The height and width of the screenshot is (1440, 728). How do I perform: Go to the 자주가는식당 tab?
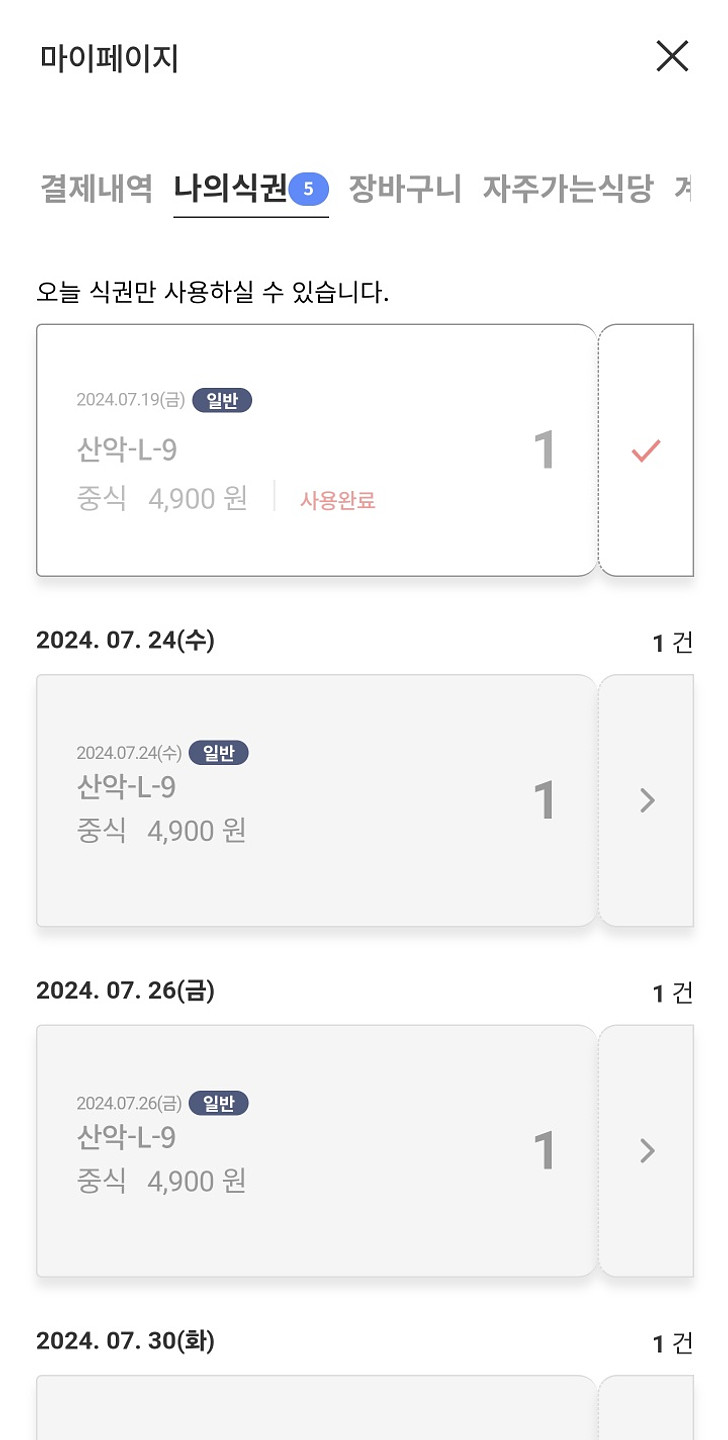click(567, 188)
